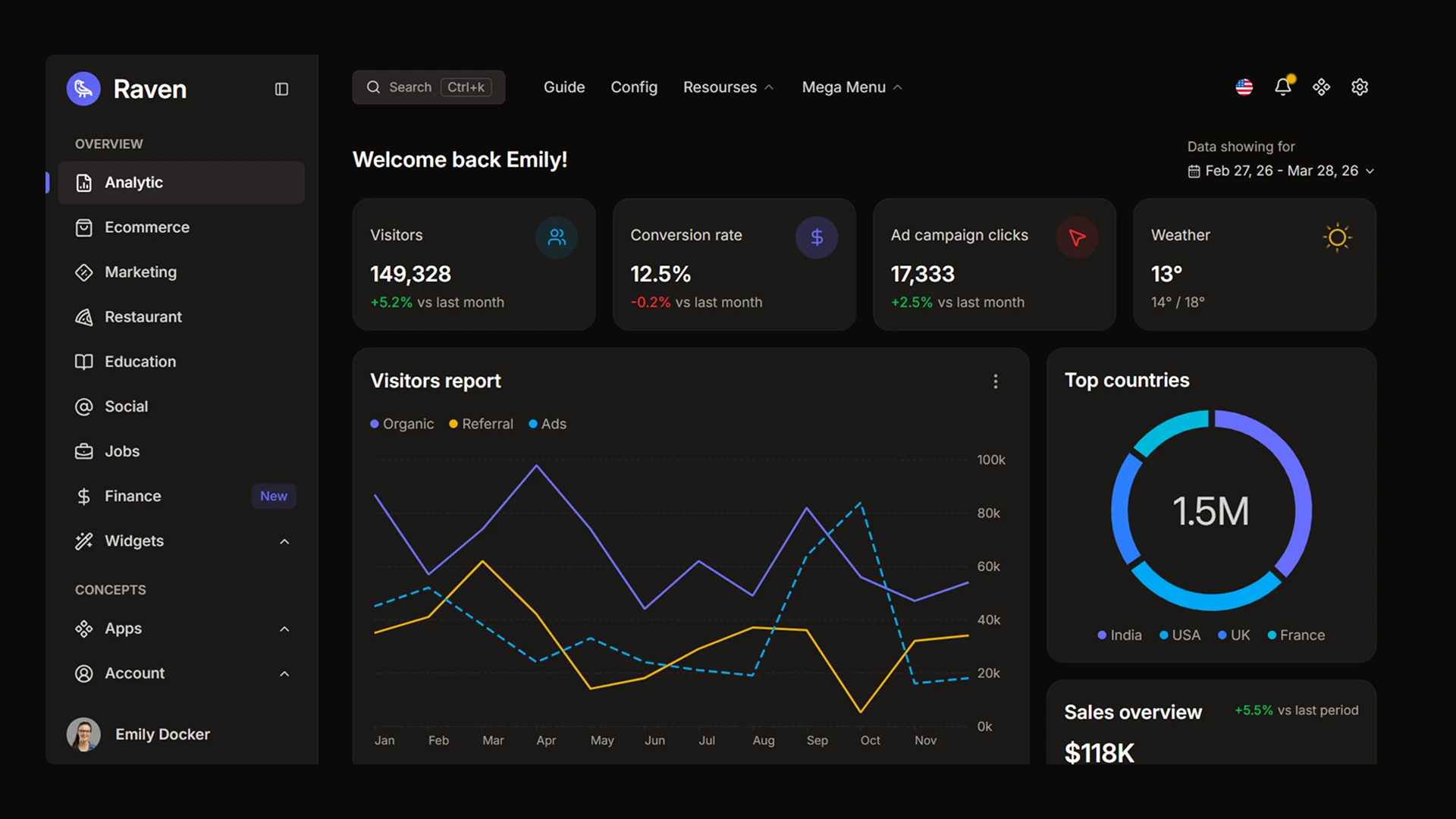Click the Raven brand name
The width and height of the screenshot is (1456, 819).
tap(150, 89)
